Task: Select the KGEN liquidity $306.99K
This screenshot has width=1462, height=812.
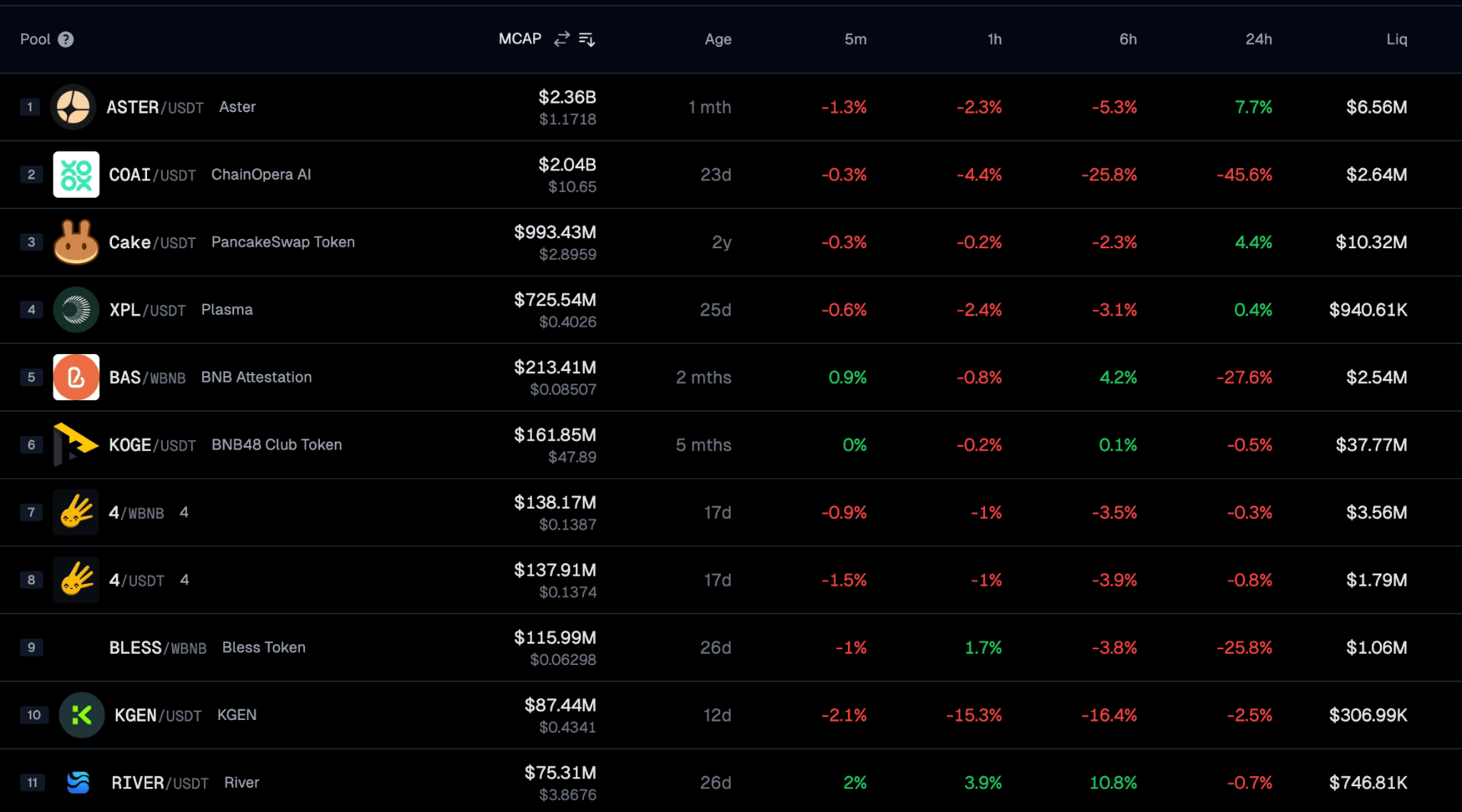Action: pyautogui.click(x=1368, y=715)
